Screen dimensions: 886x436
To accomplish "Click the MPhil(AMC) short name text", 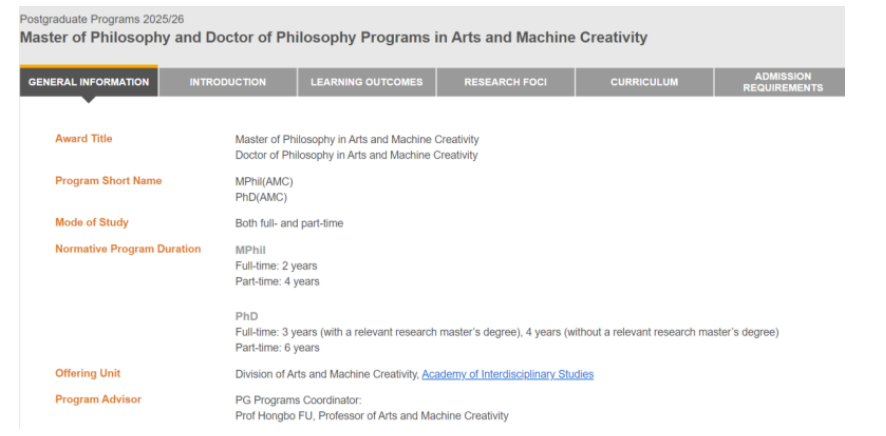I will click(264, 181).
